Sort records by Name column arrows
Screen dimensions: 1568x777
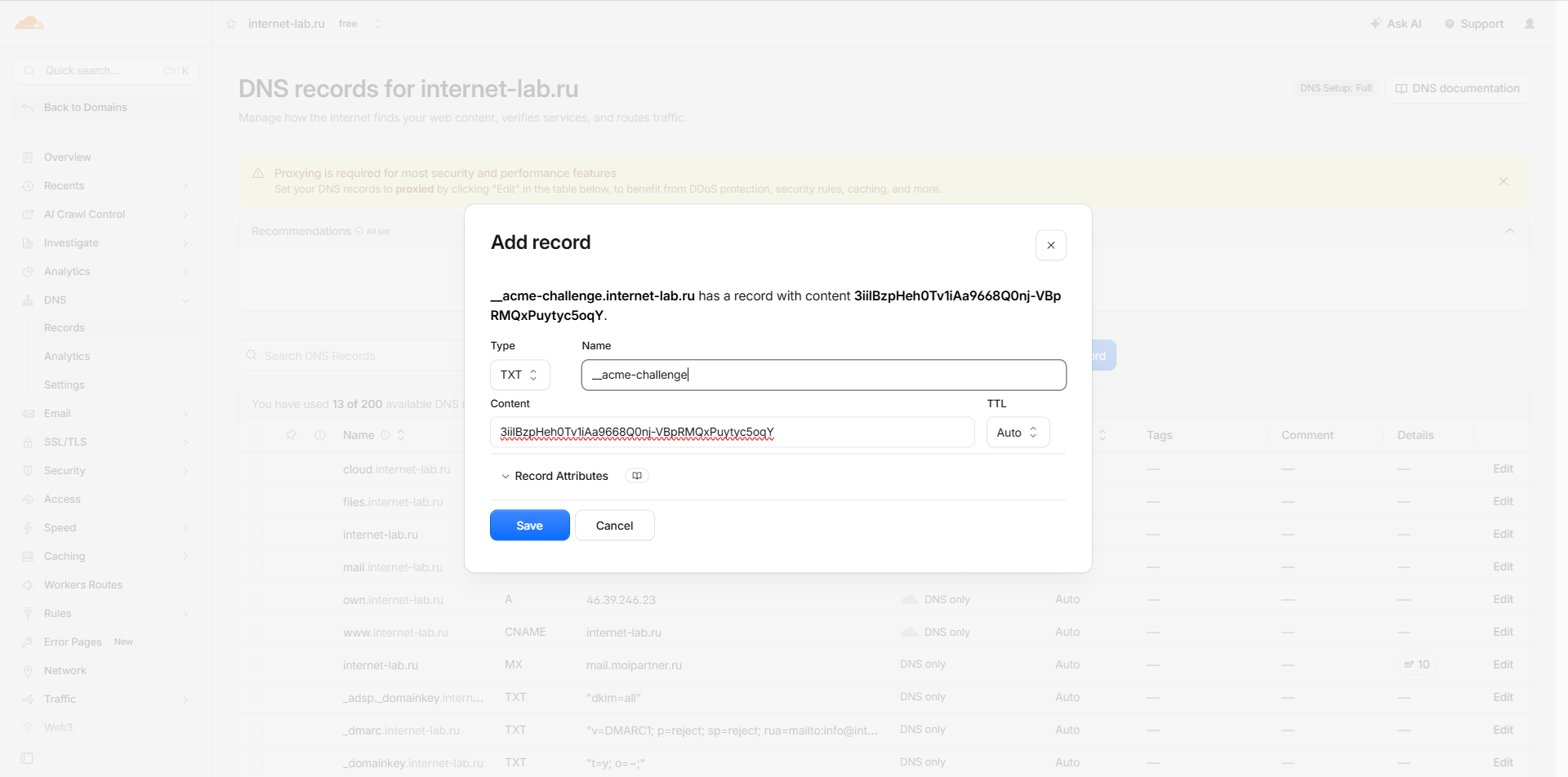click(401, 435)
